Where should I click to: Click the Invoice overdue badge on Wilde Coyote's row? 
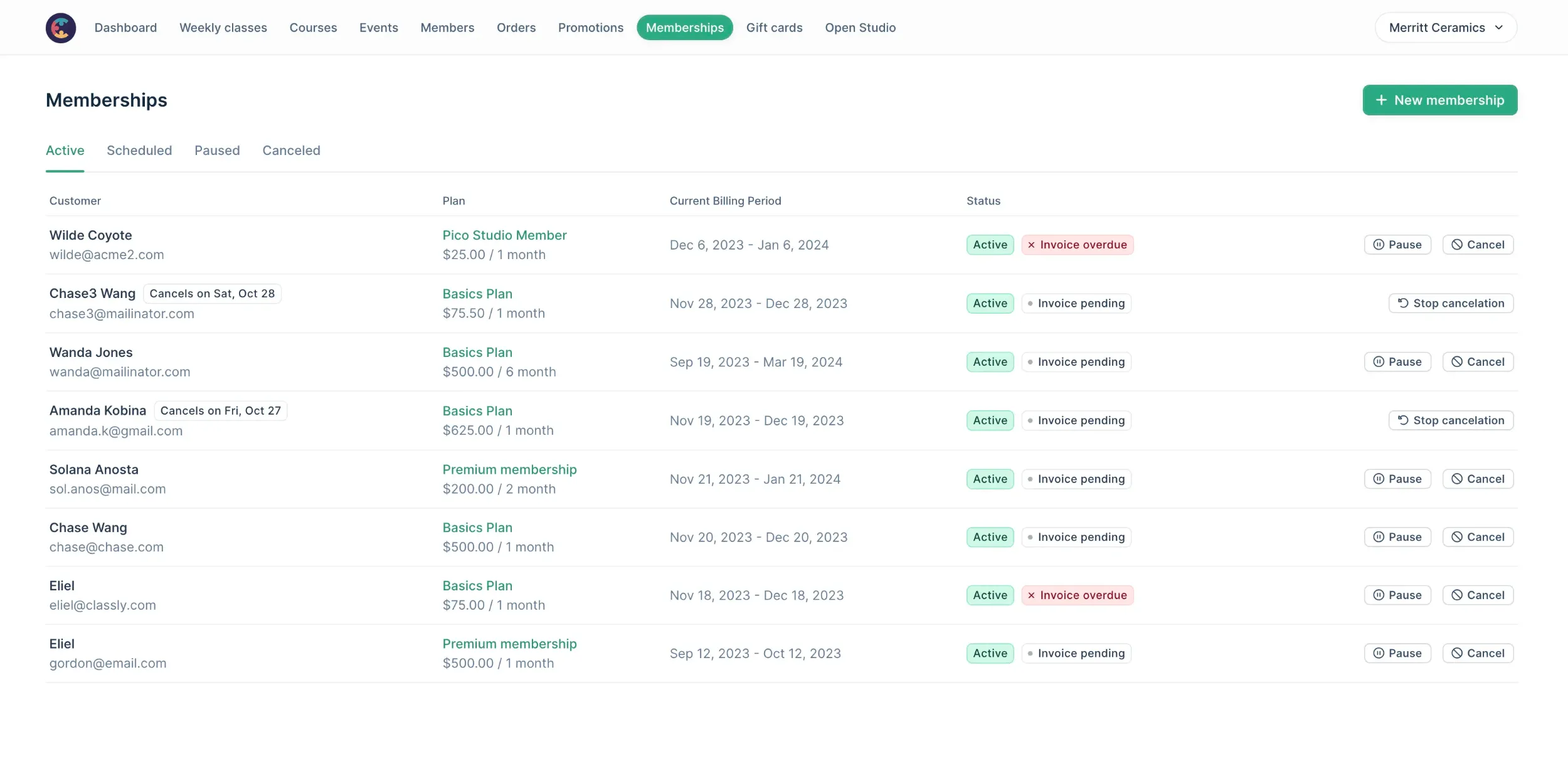1077,245
